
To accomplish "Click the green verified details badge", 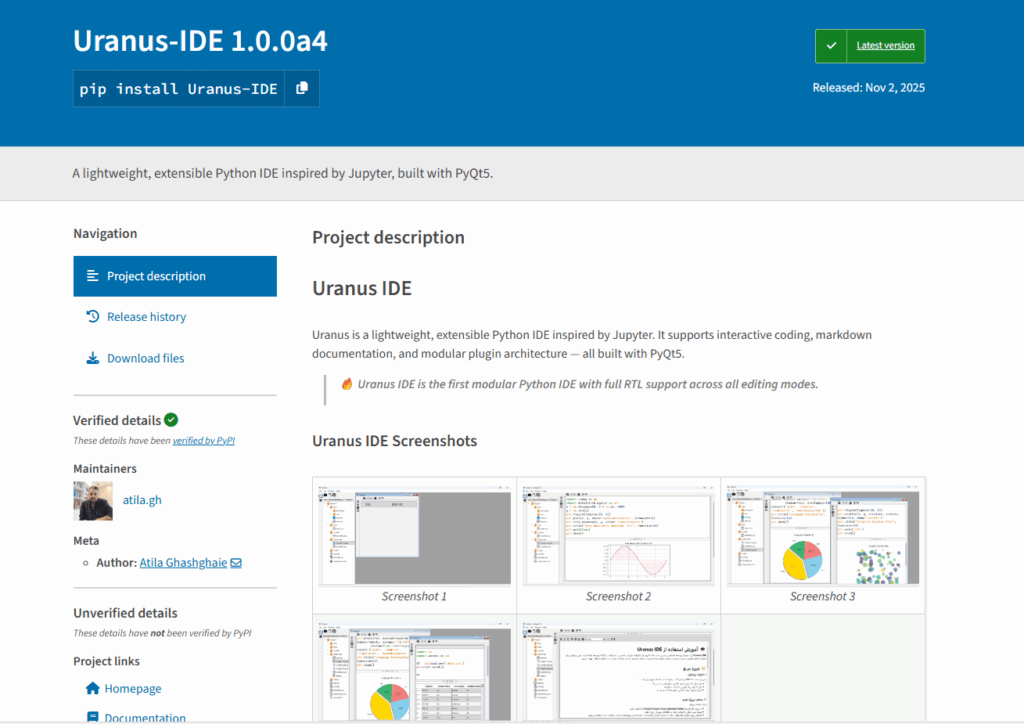I will (171, 420).
